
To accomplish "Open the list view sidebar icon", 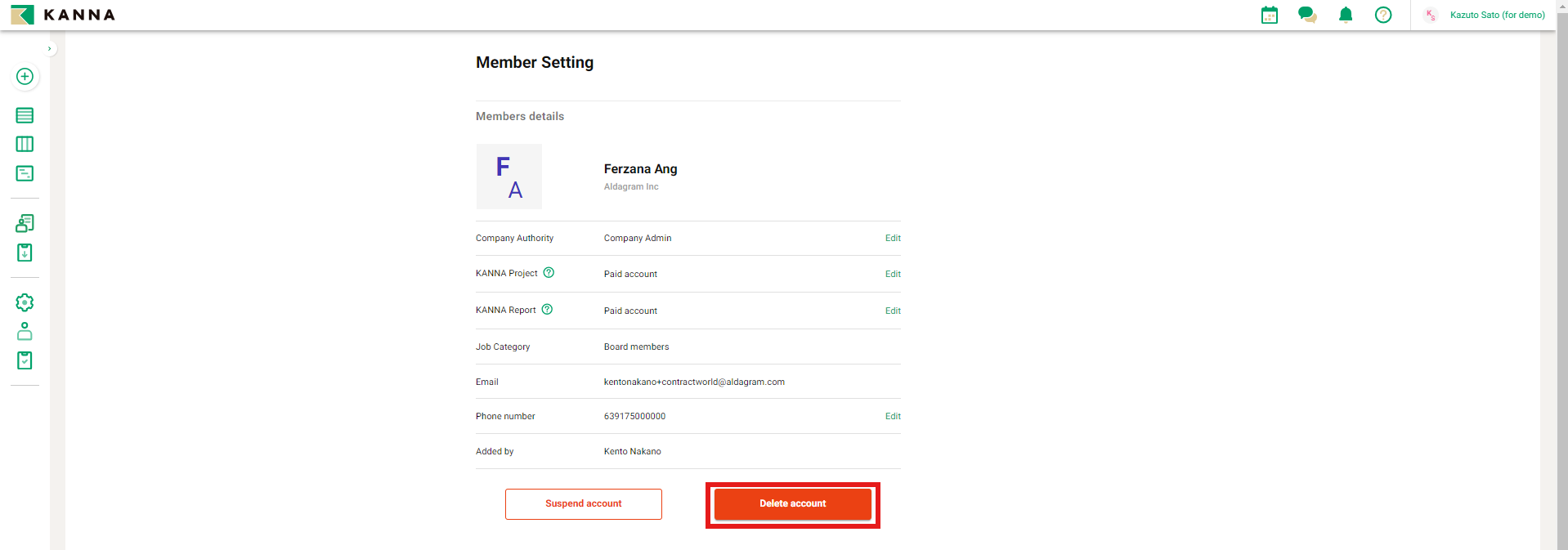I will point(25,115).
